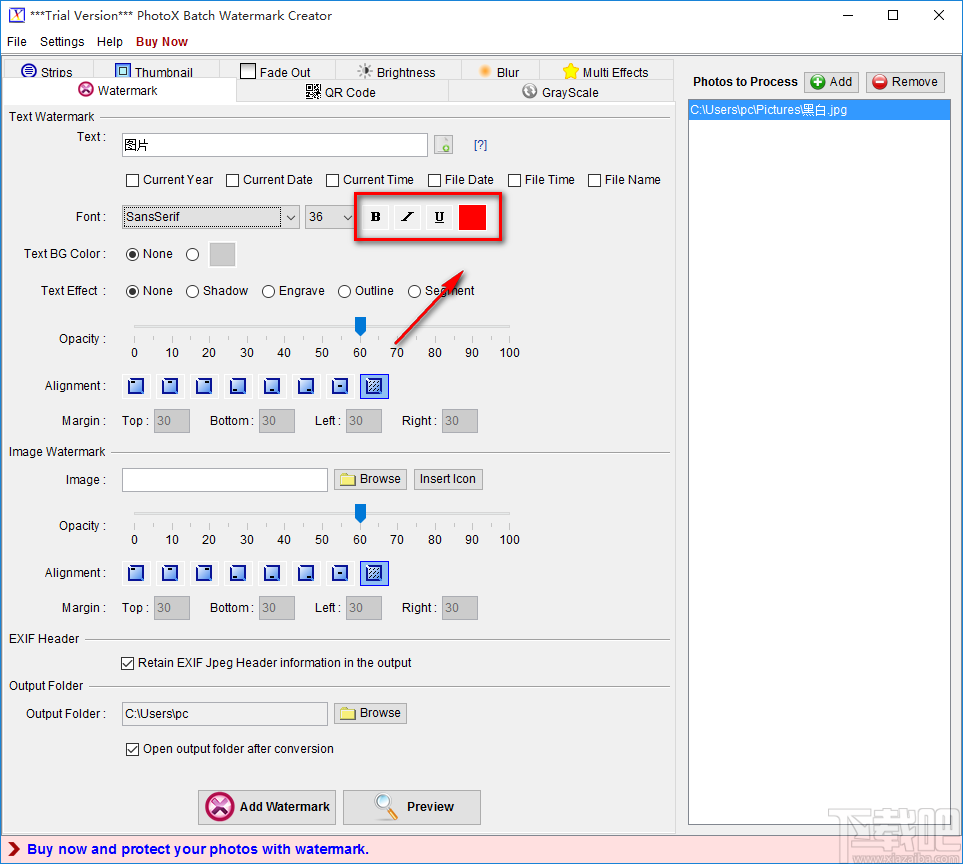
Task: Click the gray Text BG Color swatch
Action: pyautogui.click(x=222, y=254)
